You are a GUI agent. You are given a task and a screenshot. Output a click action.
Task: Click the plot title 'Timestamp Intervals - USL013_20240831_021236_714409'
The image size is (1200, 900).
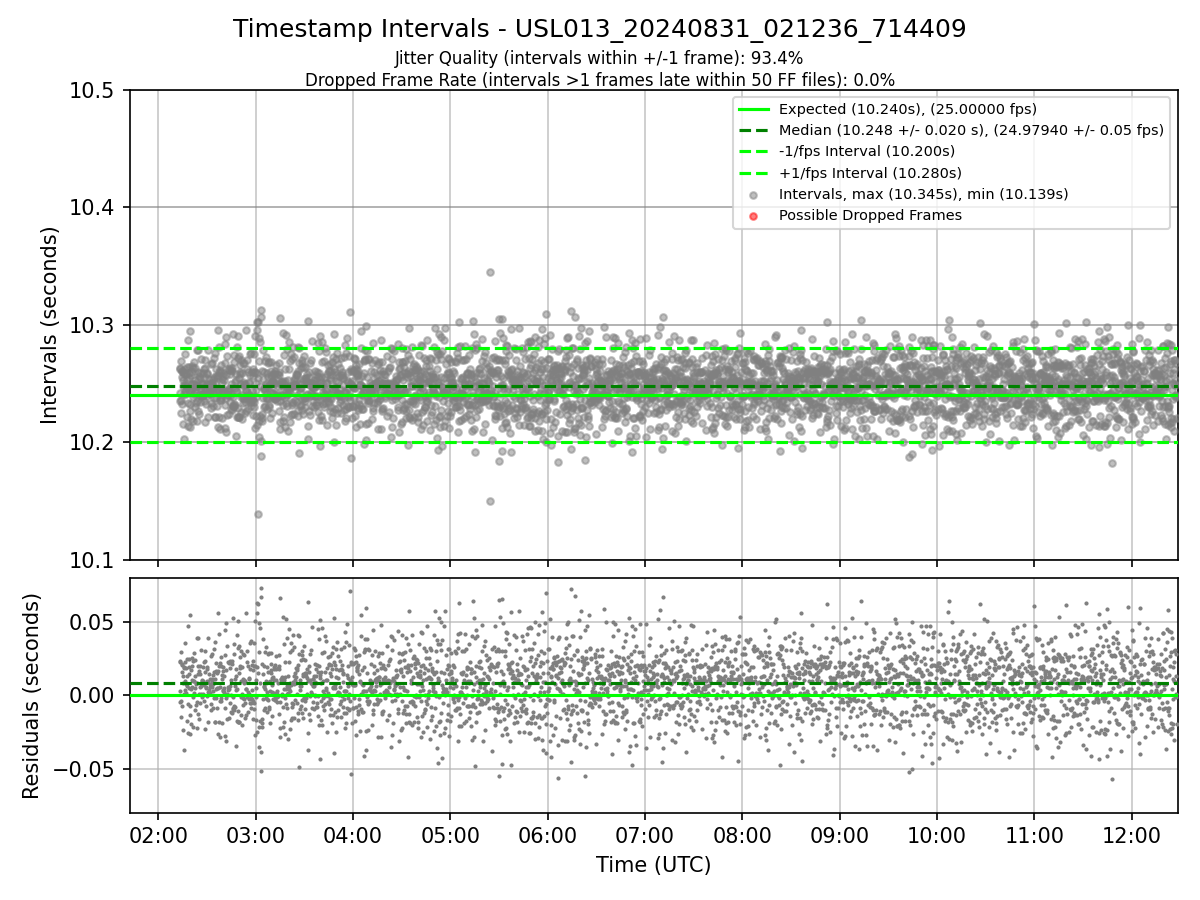(x=600, y=29)
